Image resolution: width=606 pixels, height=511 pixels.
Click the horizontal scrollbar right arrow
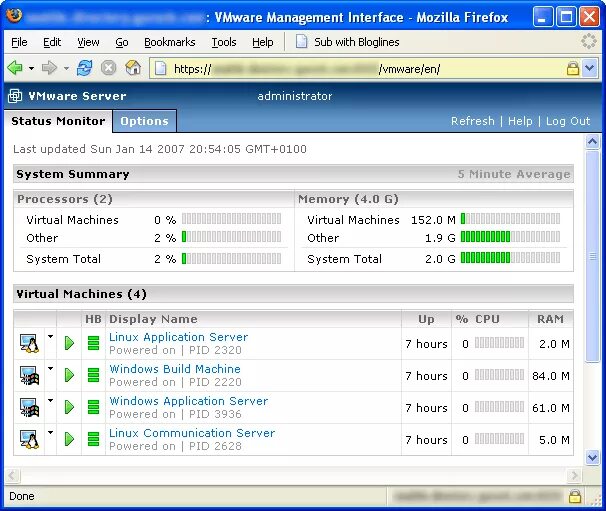pyautogui.click(x=574, y=475)
